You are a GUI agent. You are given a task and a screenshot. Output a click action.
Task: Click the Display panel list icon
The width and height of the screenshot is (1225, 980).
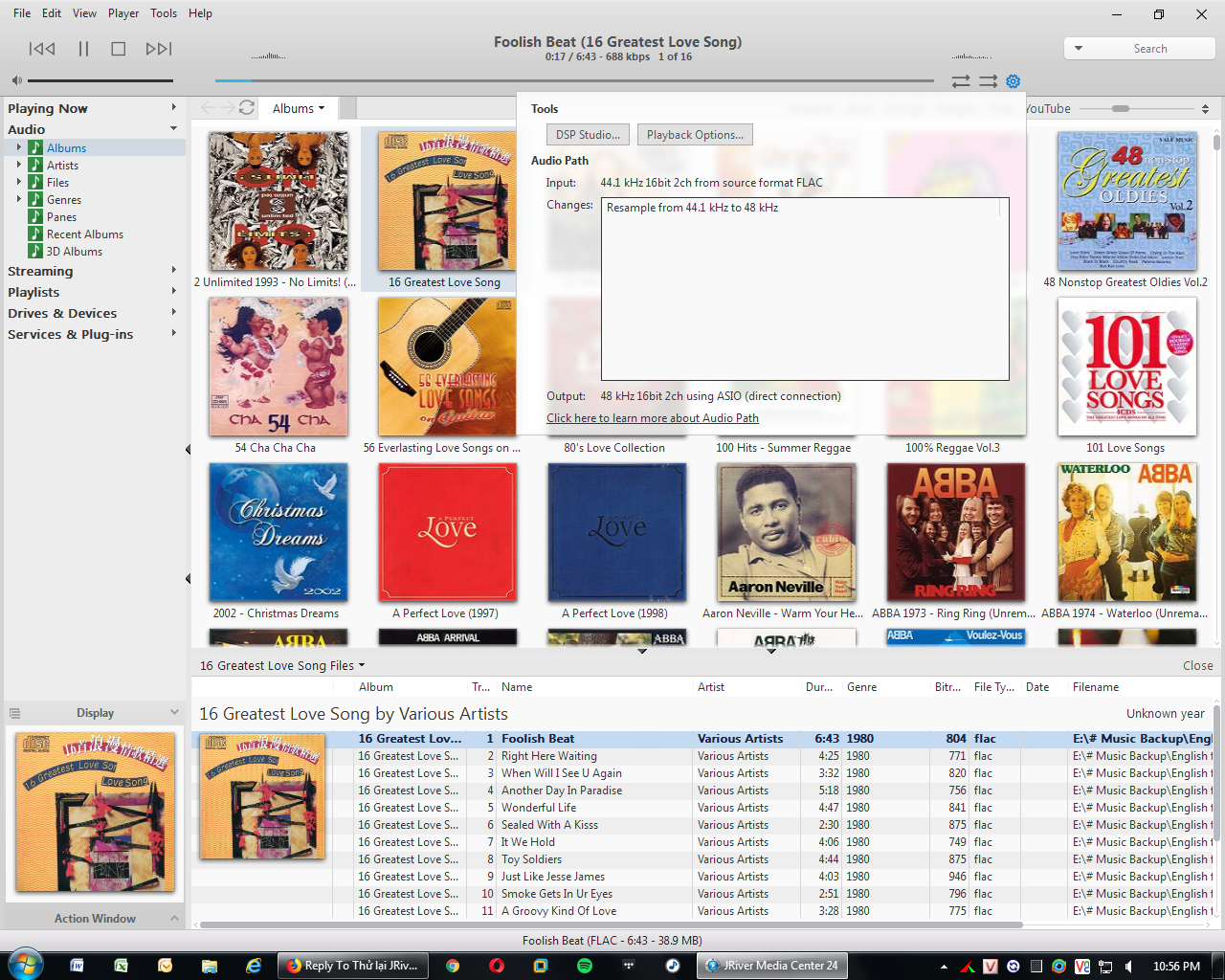tap(14, 713)
